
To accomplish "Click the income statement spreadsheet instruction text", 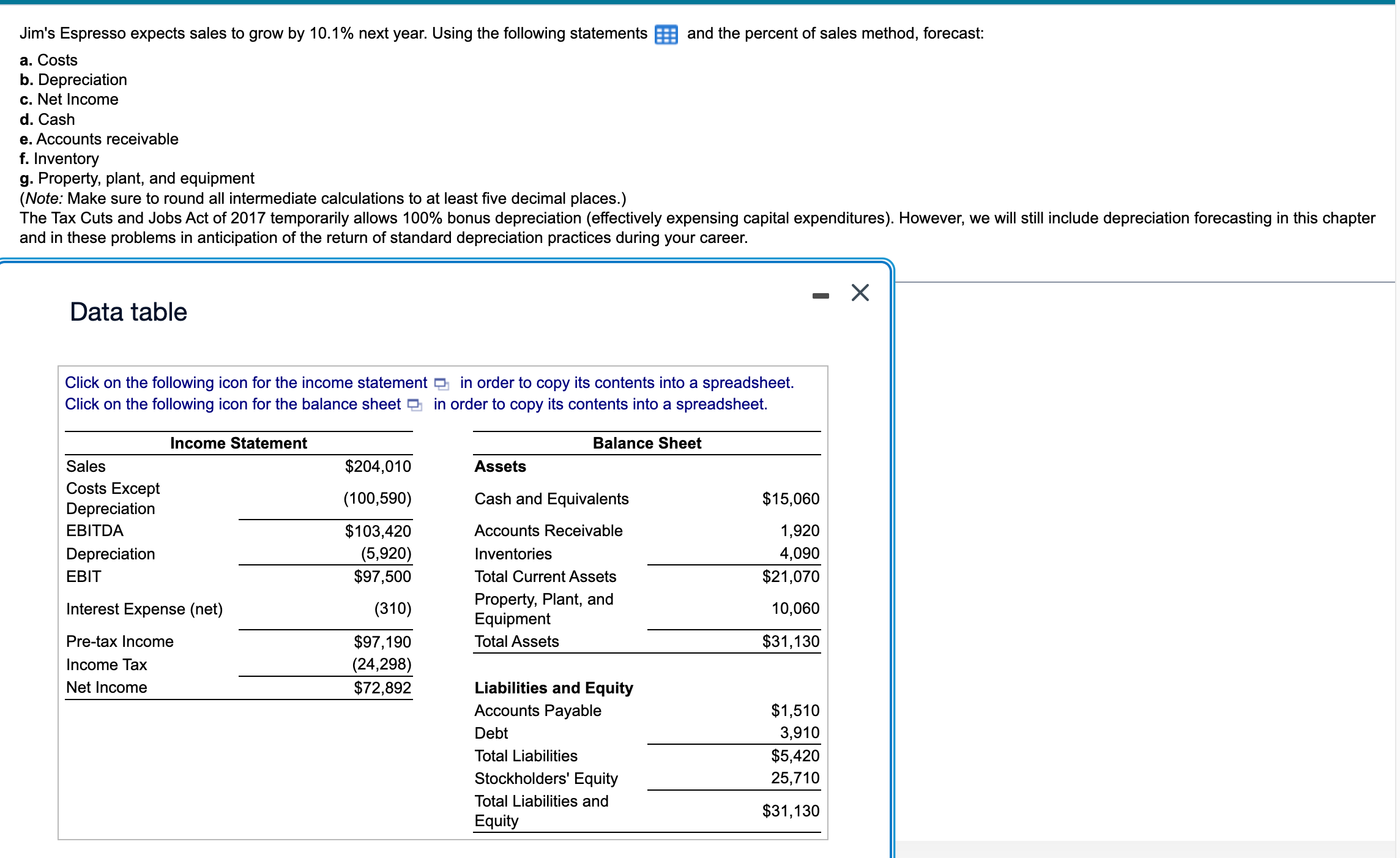I will [x=245, y=383].
